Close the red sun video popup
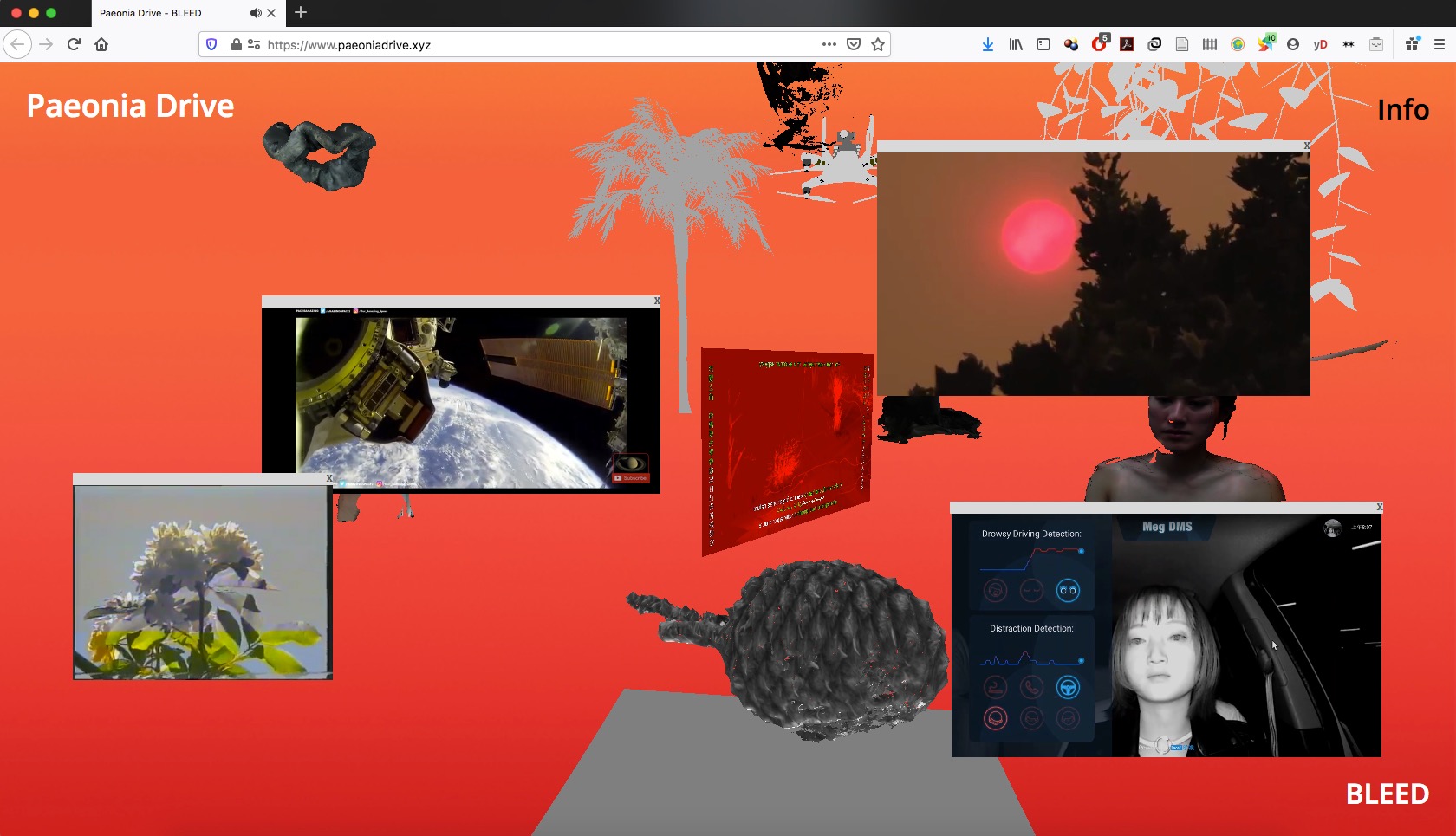The height and width of the screenshot is (836, 1456). click(1306, 146)
